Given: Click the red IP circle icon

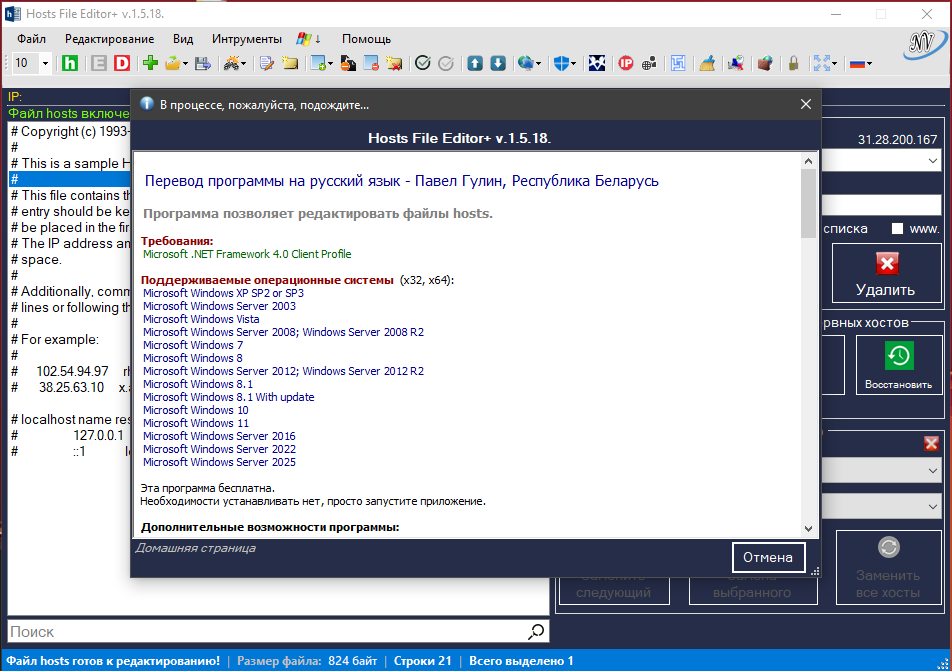Looking at the screenshot, I should point(625,63).
